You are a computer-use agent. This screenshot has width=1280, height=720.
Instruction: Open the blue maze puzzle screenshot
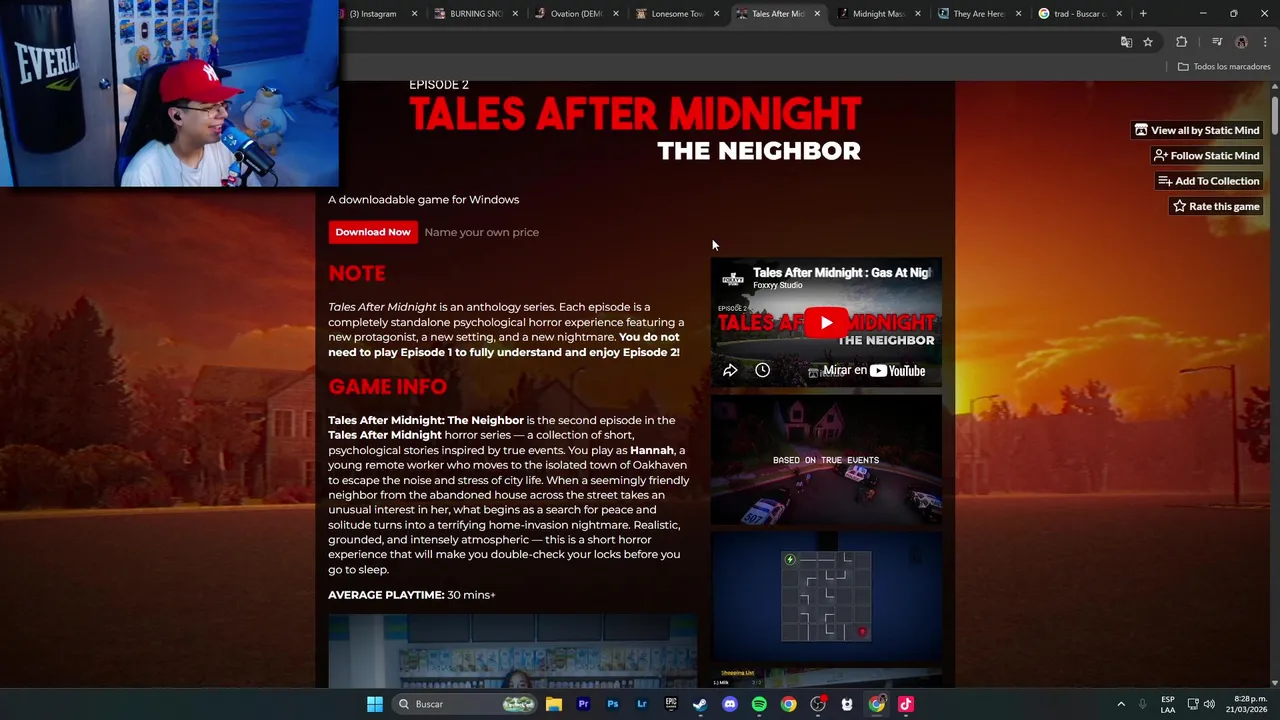coord(826,596)
